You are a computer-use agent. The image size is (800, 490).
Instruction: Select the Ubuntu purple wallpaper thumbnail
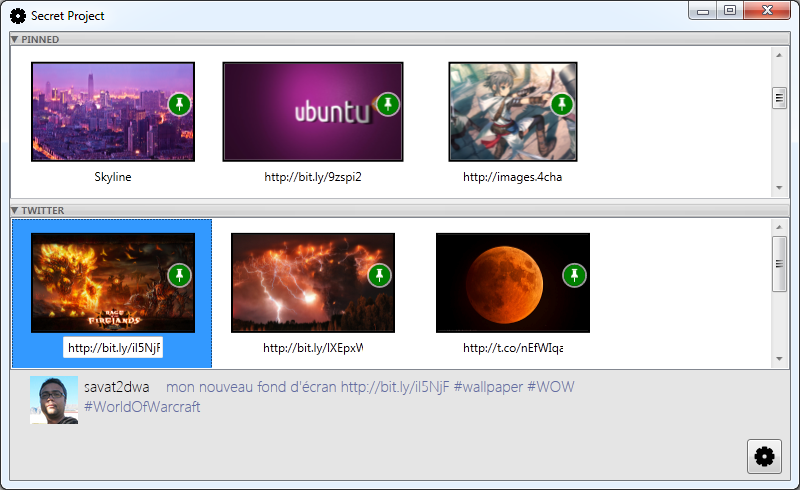point(313,112)
